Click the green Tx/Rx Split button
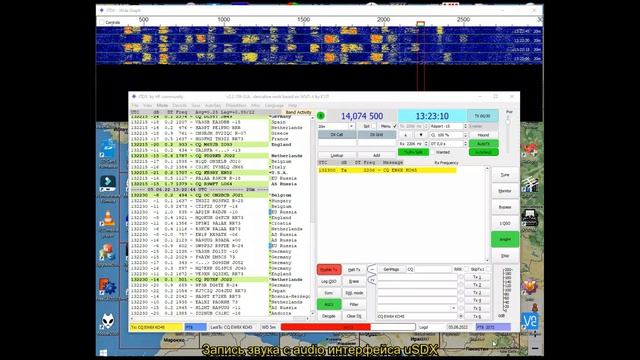The height and width of the screenshot is (360, 640). tap(413, 152)
